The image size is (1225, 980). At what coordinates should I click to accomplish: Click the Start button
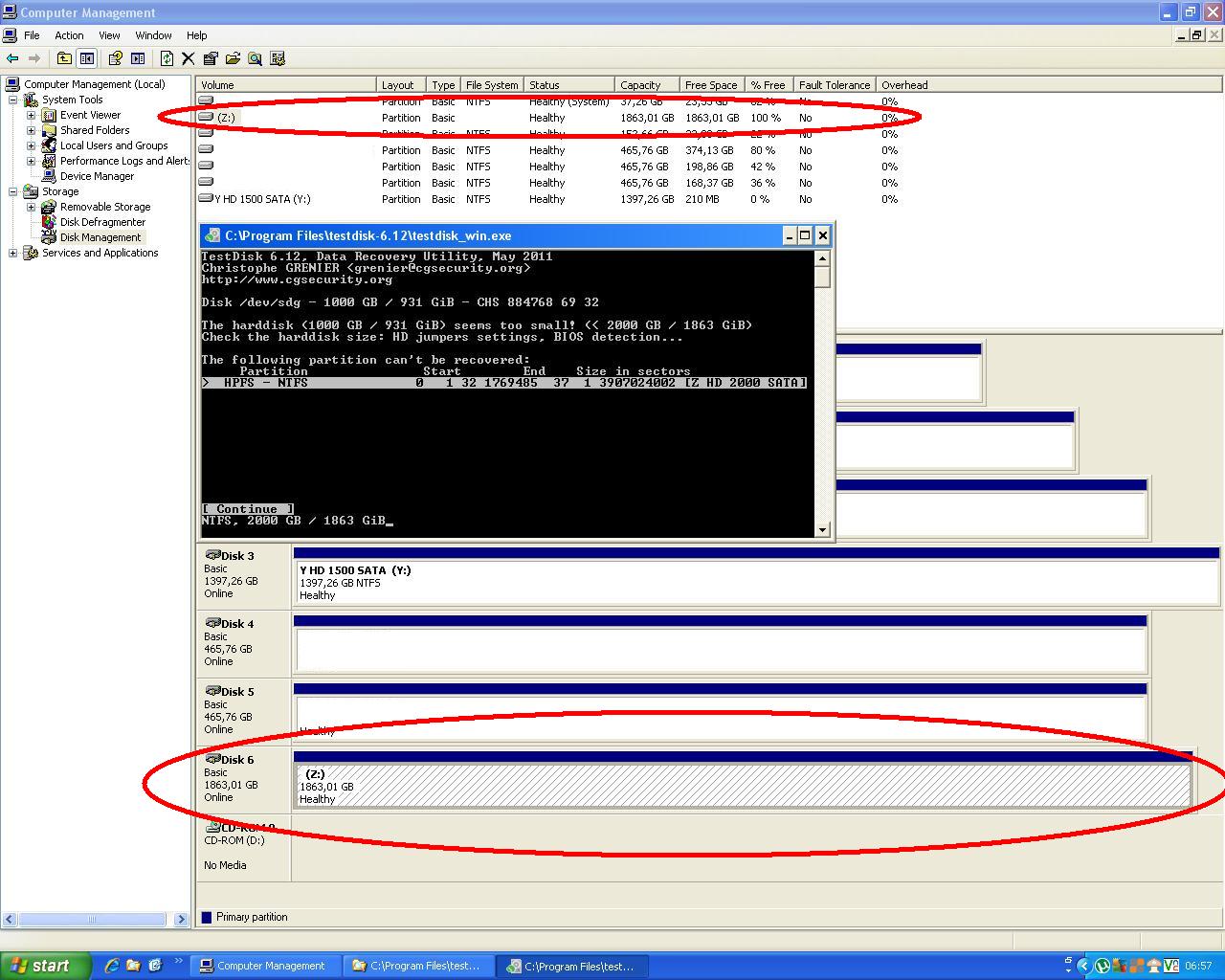[x=45, y=966]
